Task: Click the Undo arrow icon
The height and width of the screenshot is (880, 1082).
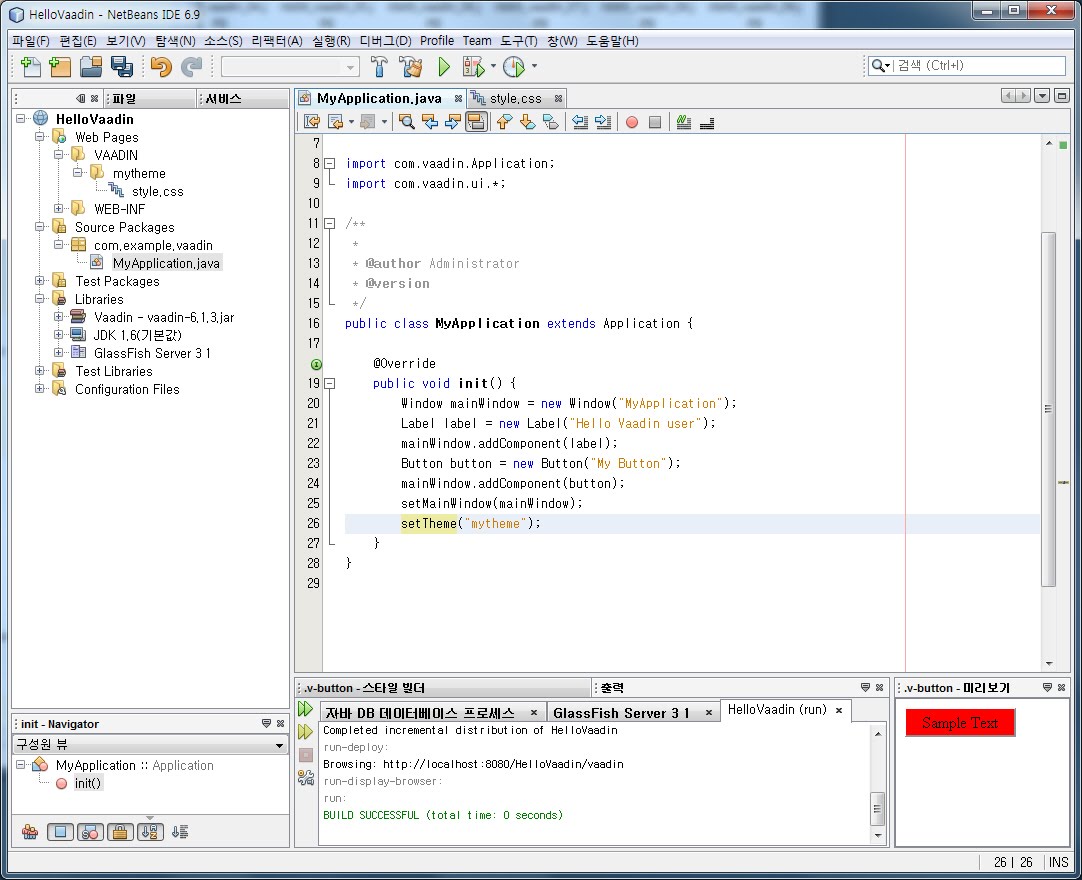Action: 161,66
